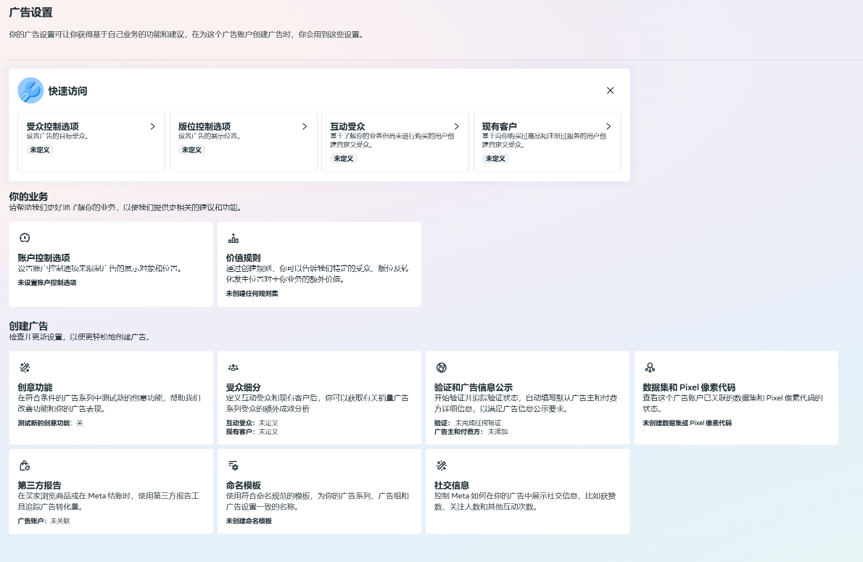Expand the 受众控制选项 chevron
This screenshot has width=863, height=562.
coord(152,127)
